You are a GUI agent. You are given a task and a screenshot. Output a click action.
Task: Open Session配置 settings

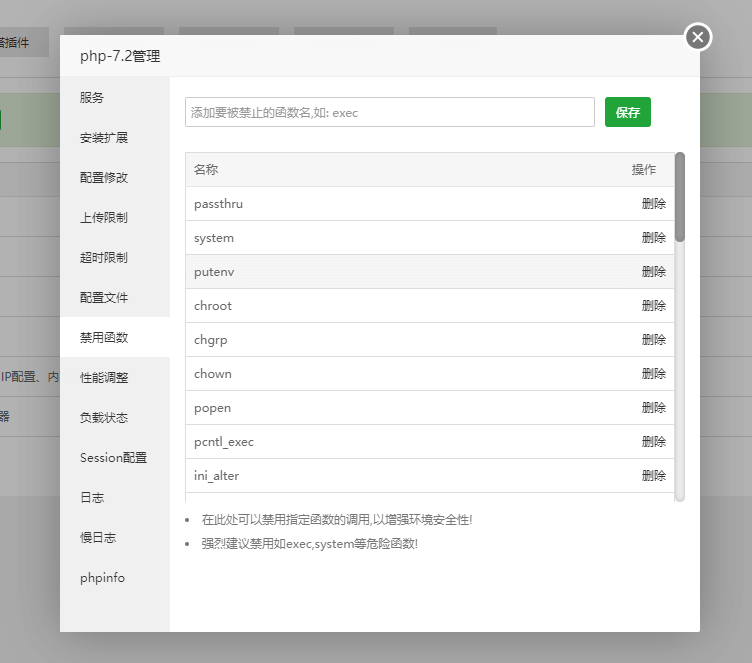click(113, 457)
